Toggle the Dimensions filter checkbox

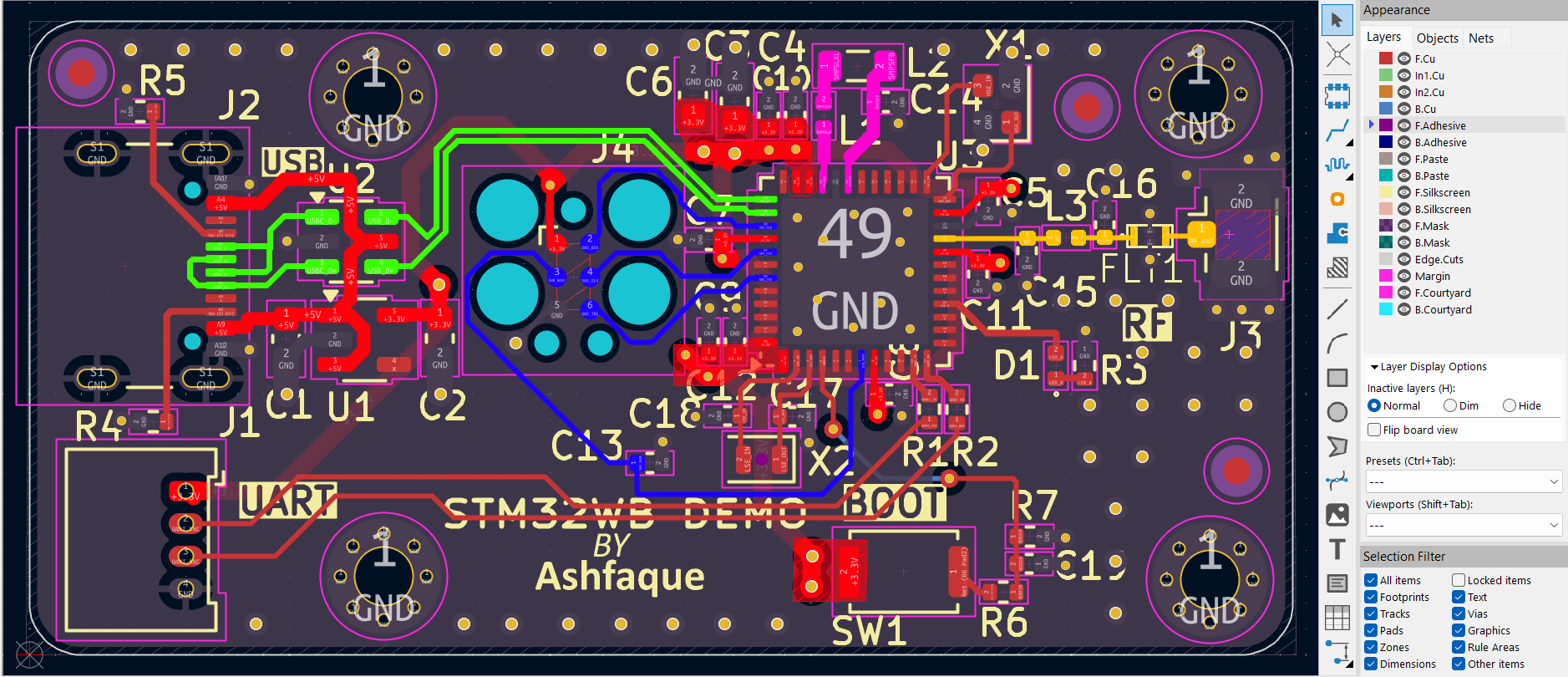(1371, 664)
